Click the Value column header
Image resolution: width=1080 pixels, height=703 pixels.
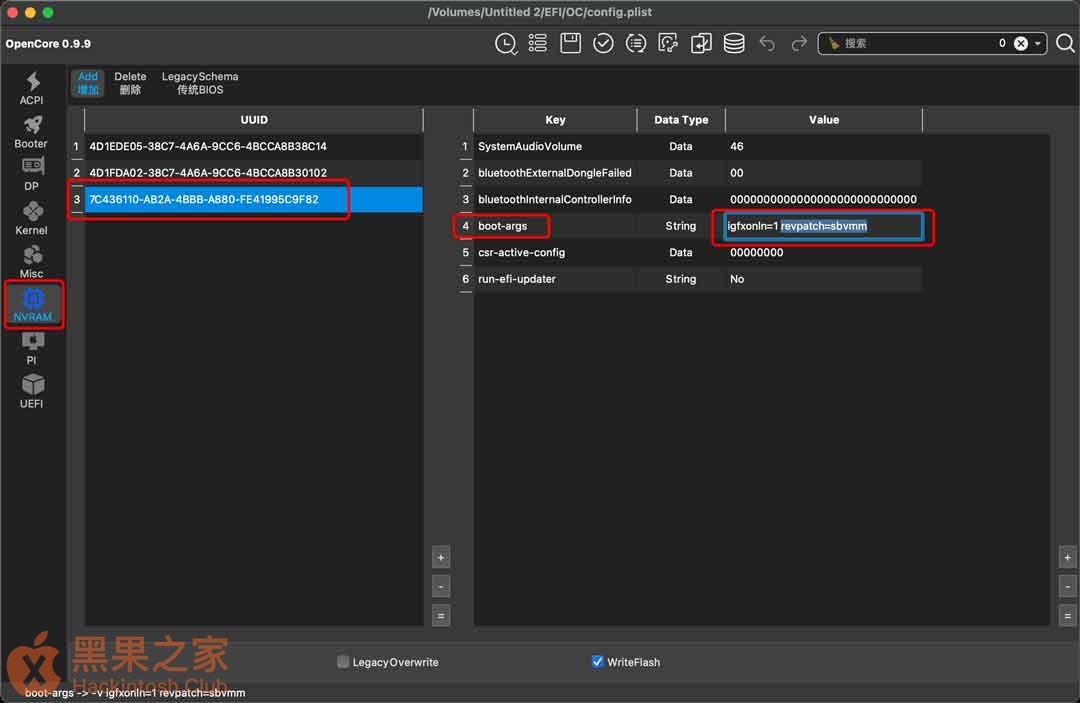(x=824, y=120)
